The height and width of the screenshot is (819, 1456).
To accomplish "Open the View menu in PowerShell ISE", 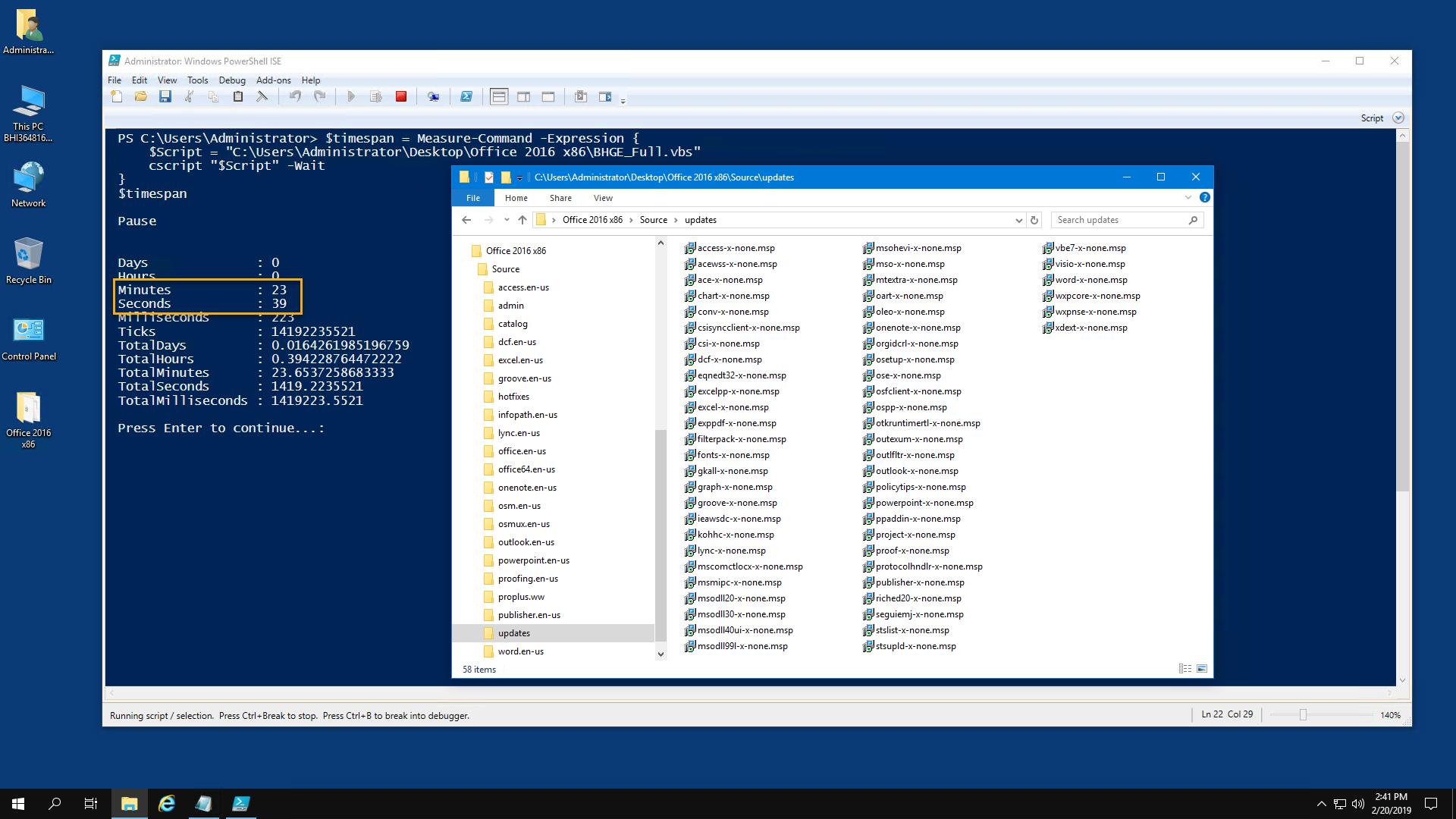I will [x=167, y=80].
